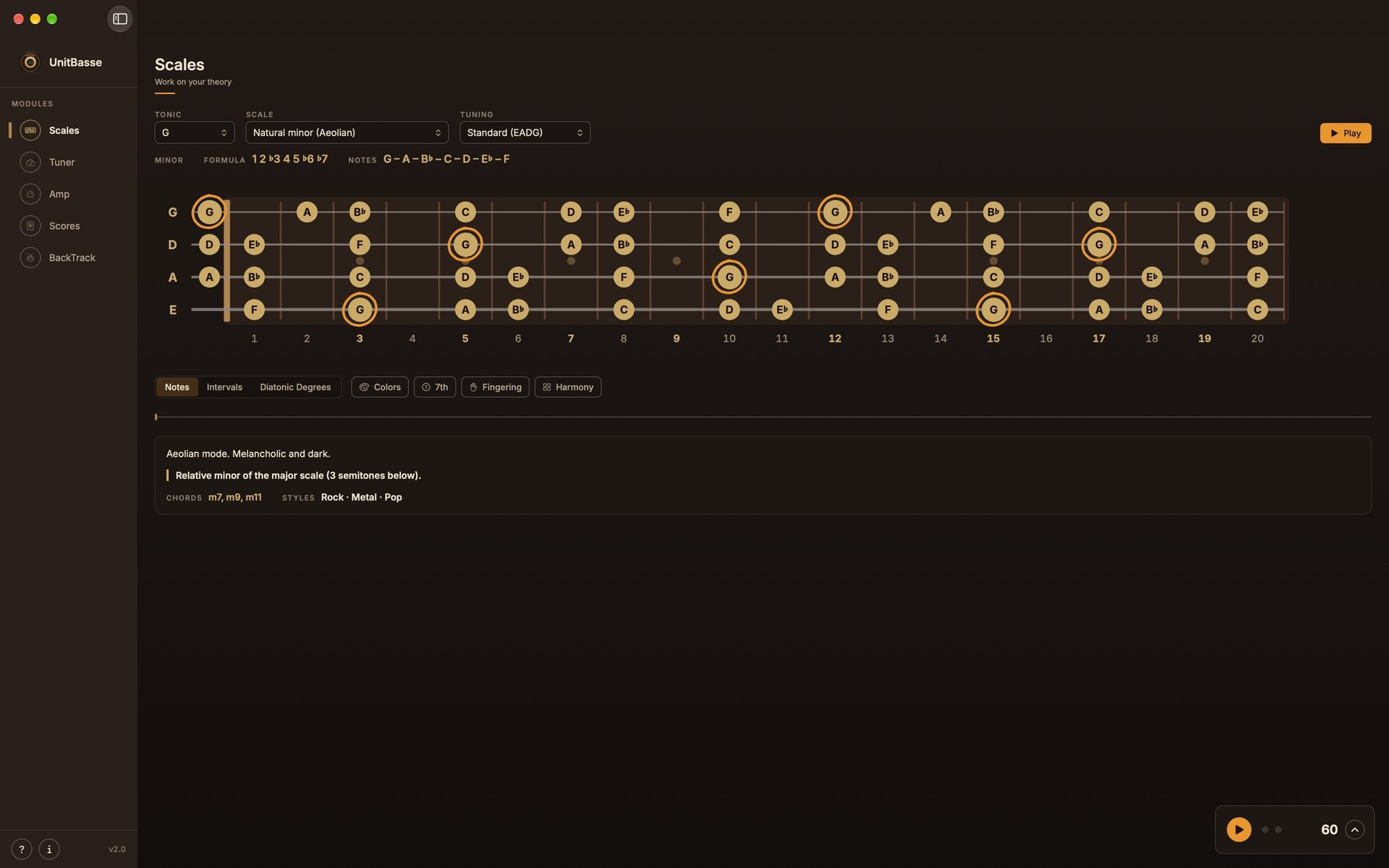
Task: Click the UnitBasse logo icon
Action: pyautogui.click(x=30, y=62)
